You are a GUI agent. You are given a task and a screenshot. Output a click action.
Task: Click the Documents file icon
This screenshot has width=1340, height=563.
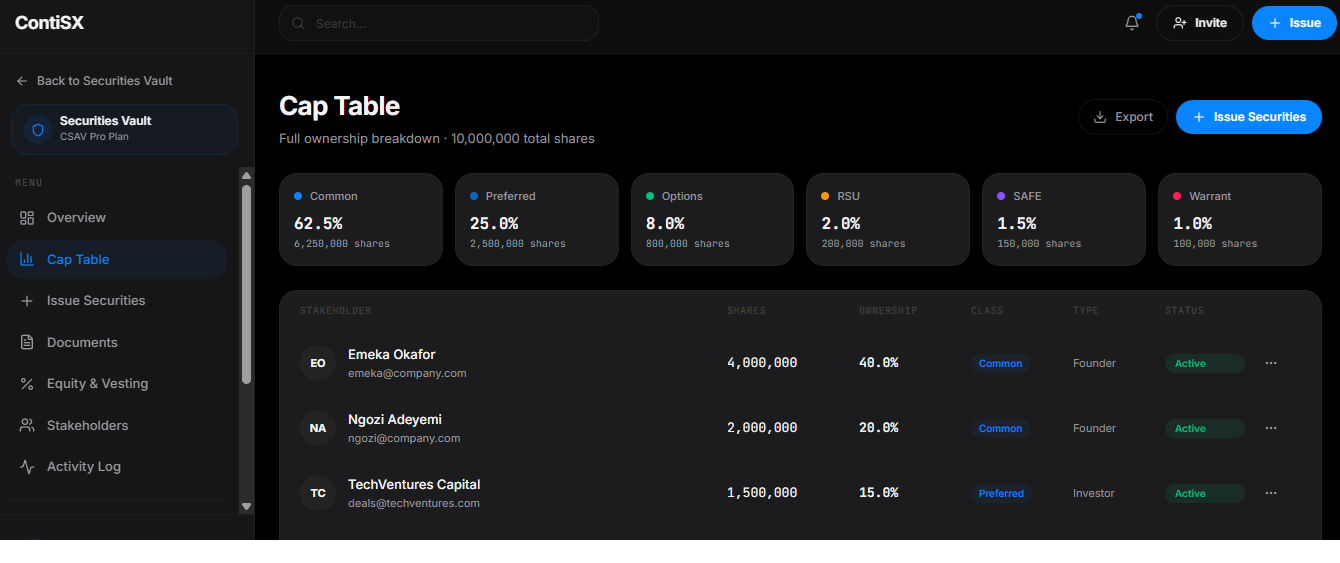point(27,342)
